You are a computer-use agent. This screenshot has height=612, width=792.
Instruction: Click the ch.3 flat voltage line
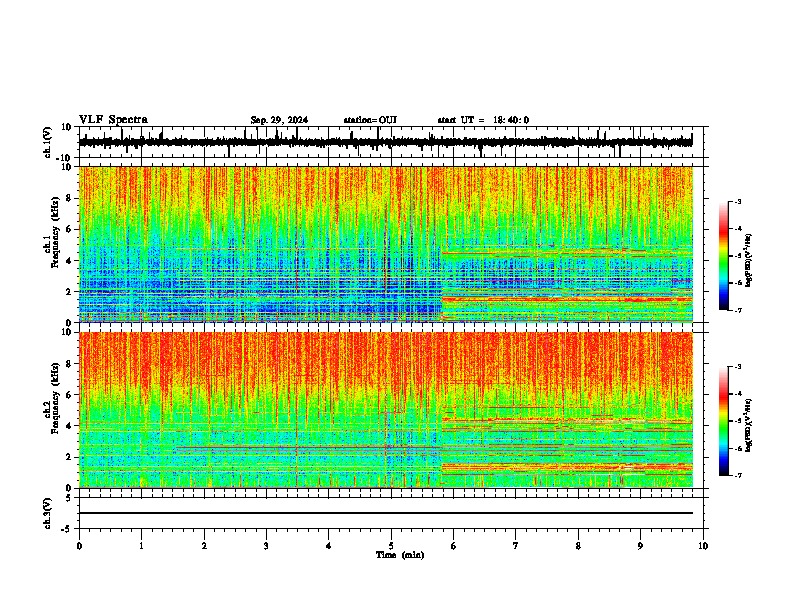coord(385,513)
